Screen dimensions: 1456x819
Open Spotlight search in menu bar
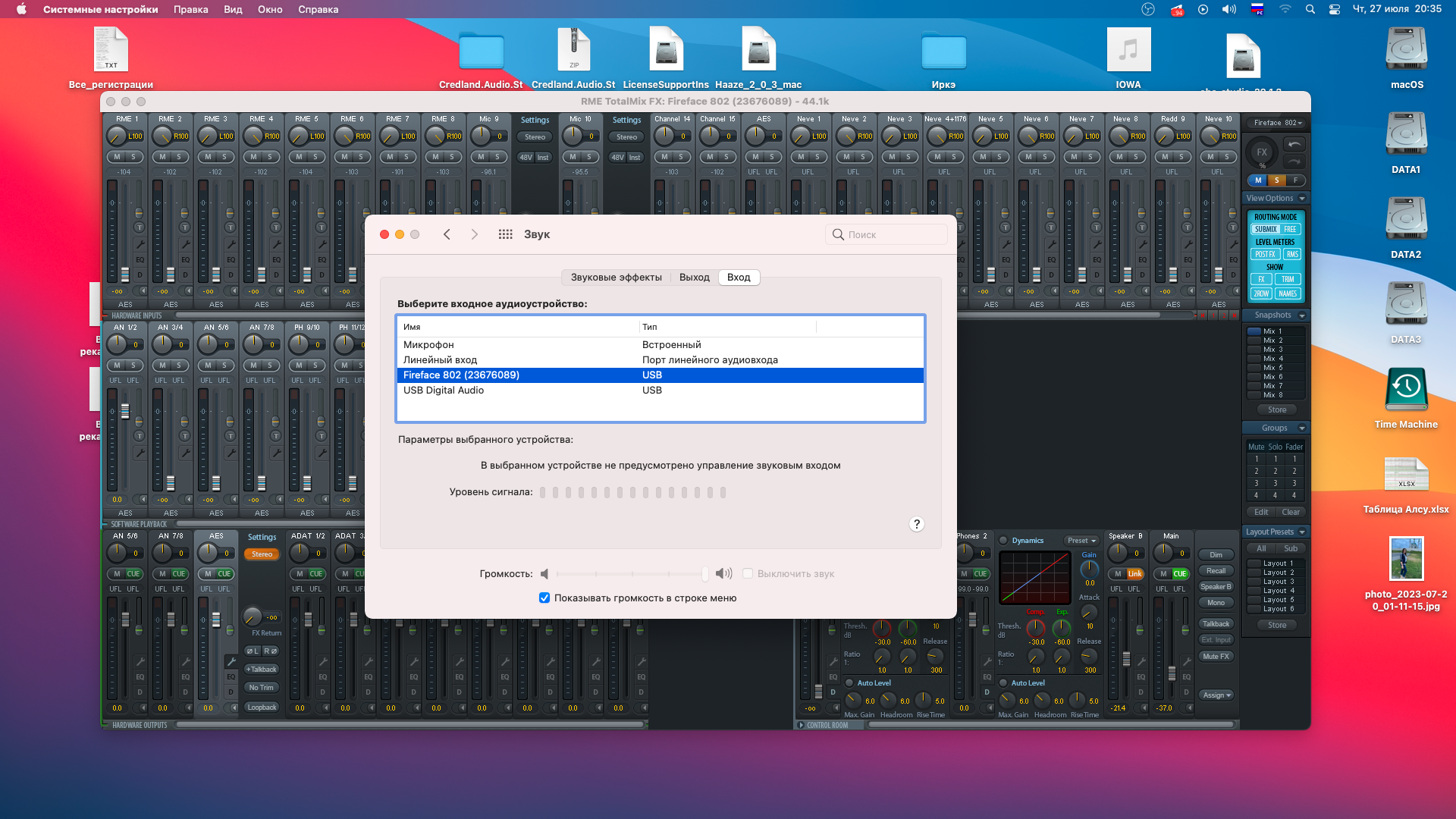coord(1310,9)
